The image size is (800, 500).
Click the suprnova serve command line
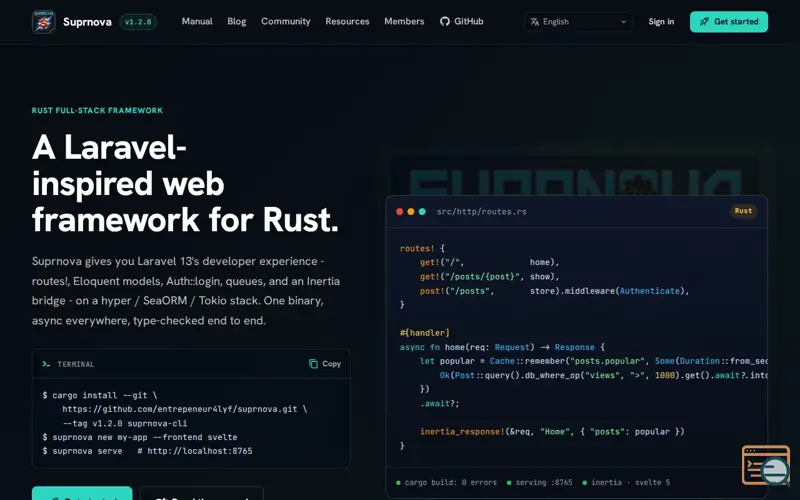tap(147, 451)
